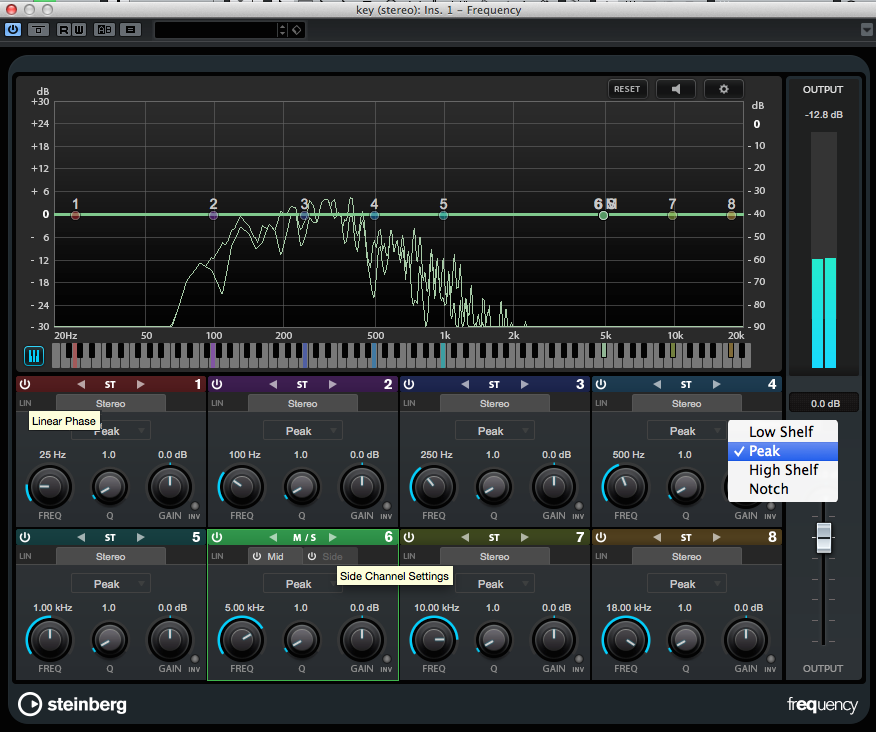
Task: Expand the top-right window options arrow
Action: (x=867, y=30)
